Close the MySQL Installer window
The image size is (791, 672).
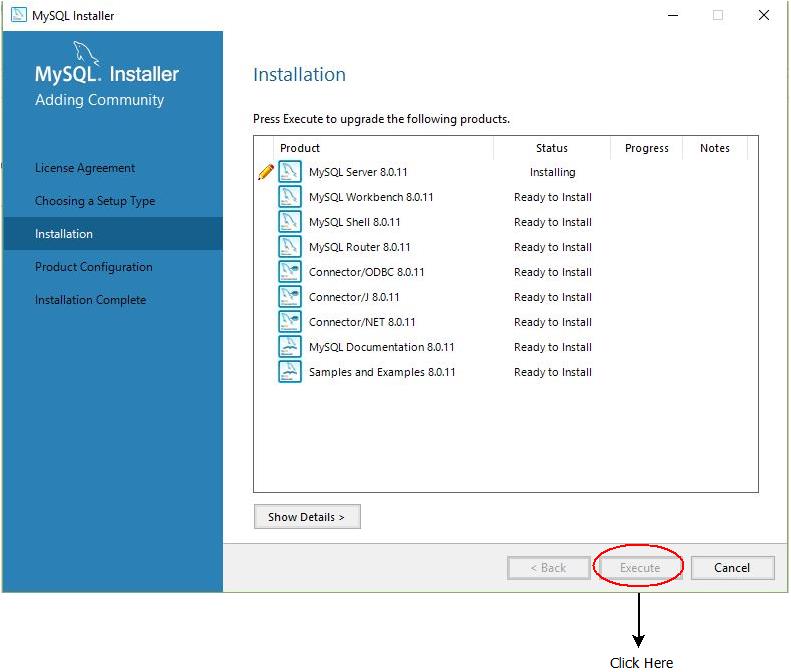(764, 15)
